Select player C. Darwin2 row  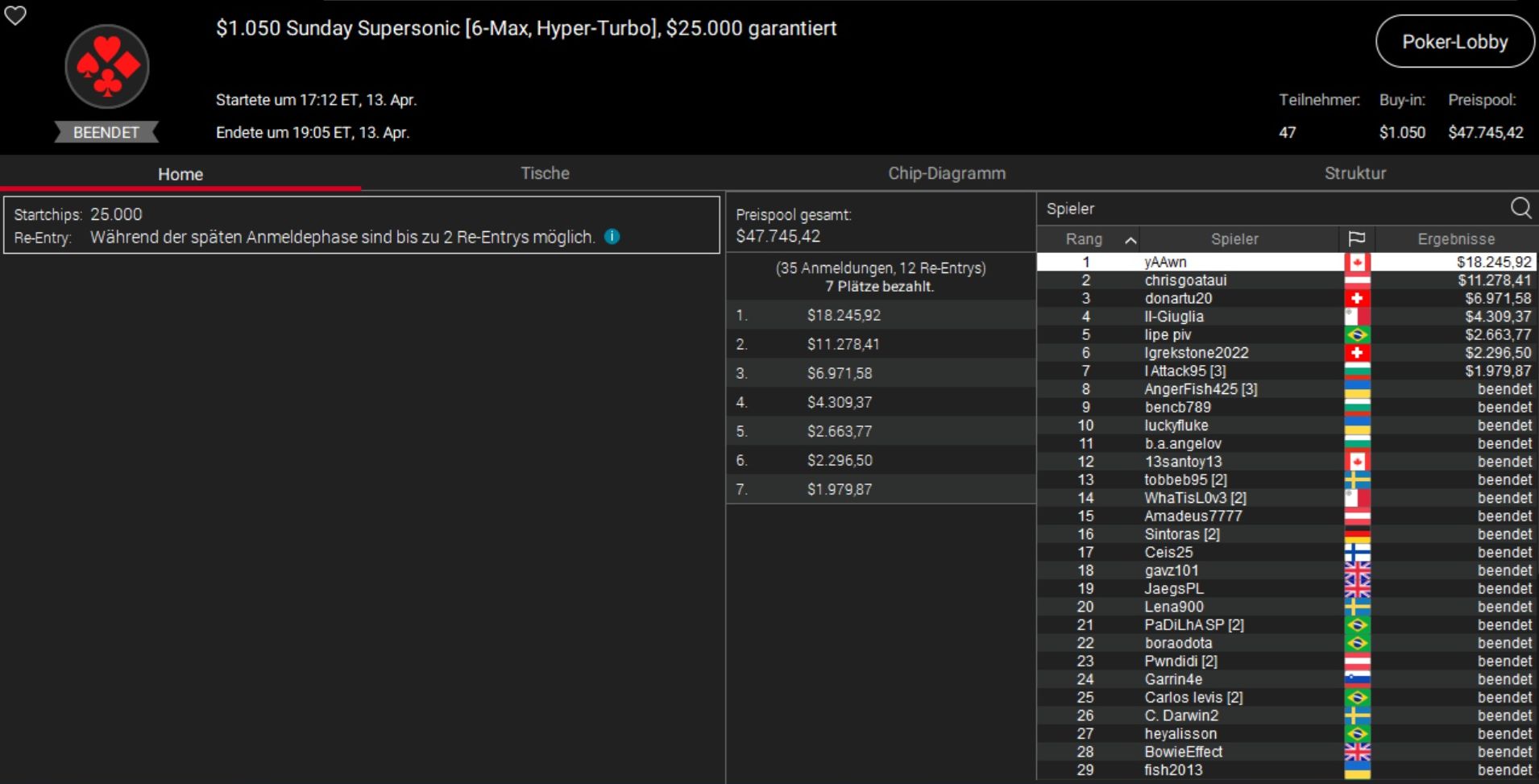click(x=1286, y=716)
